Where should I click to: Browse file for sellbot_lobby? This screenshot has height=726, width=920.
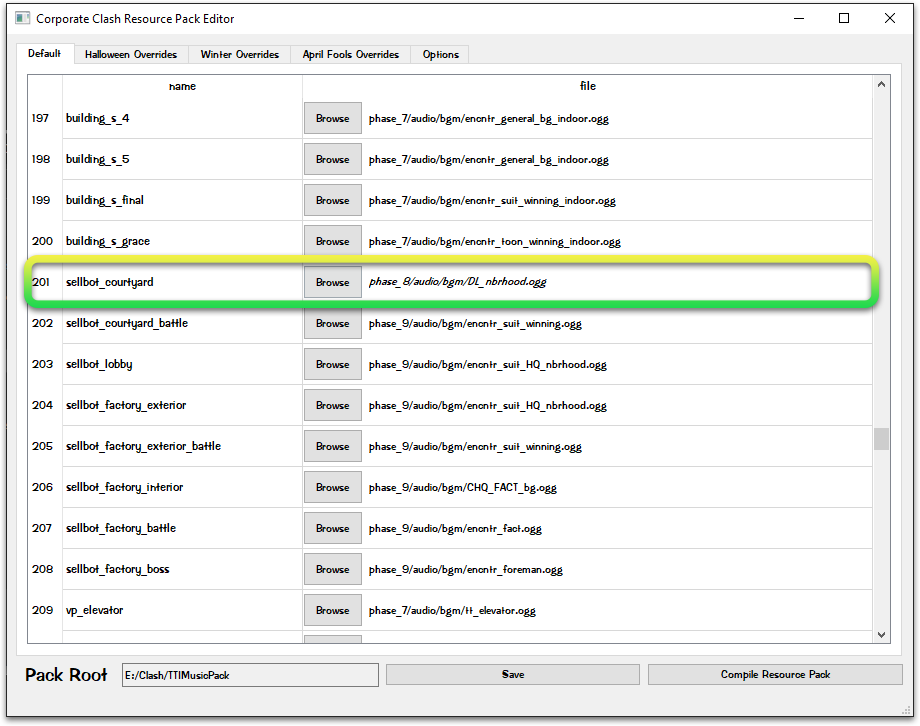click(333, 364)
